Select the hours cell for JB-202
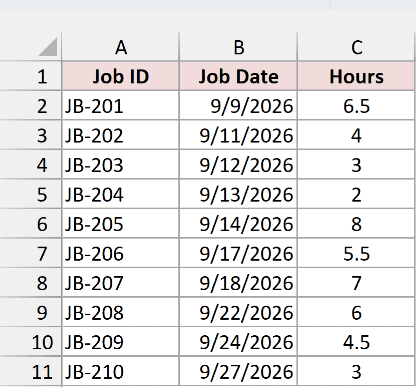This screenshot has width=416, height=387. [x=356, y=135]
